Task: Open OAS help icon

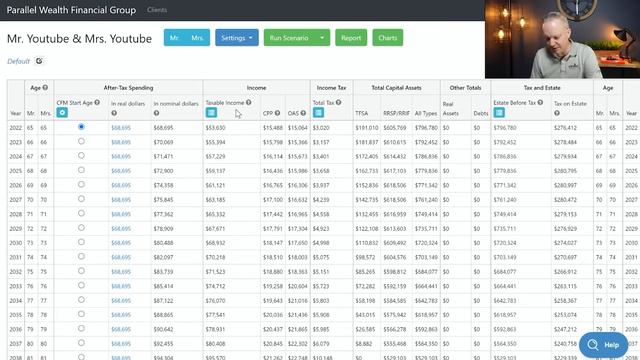Action: click(303, 113)
